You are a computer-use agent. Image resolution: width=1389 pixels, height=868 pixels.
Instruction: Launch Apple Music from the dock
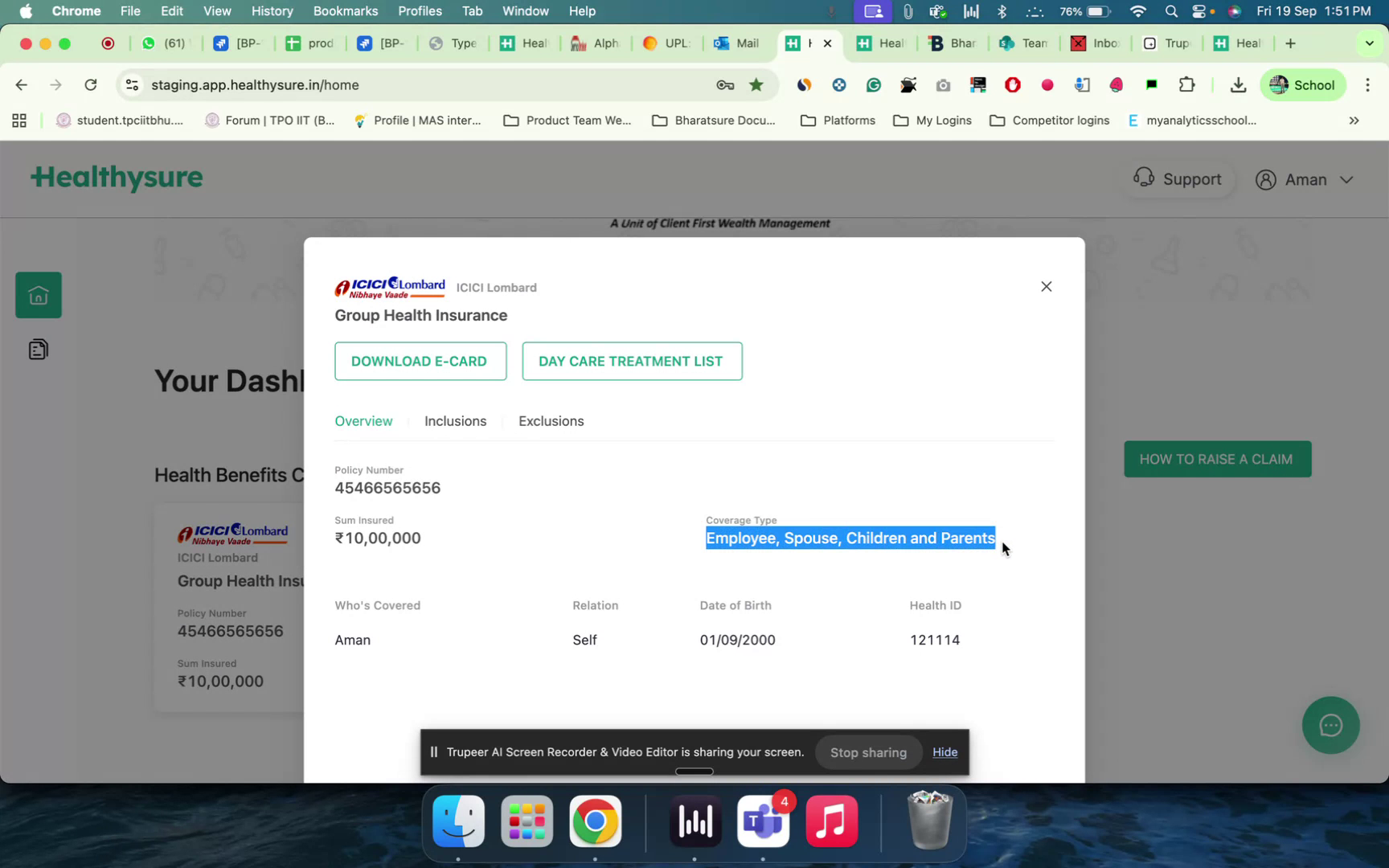tap(831, 821)
